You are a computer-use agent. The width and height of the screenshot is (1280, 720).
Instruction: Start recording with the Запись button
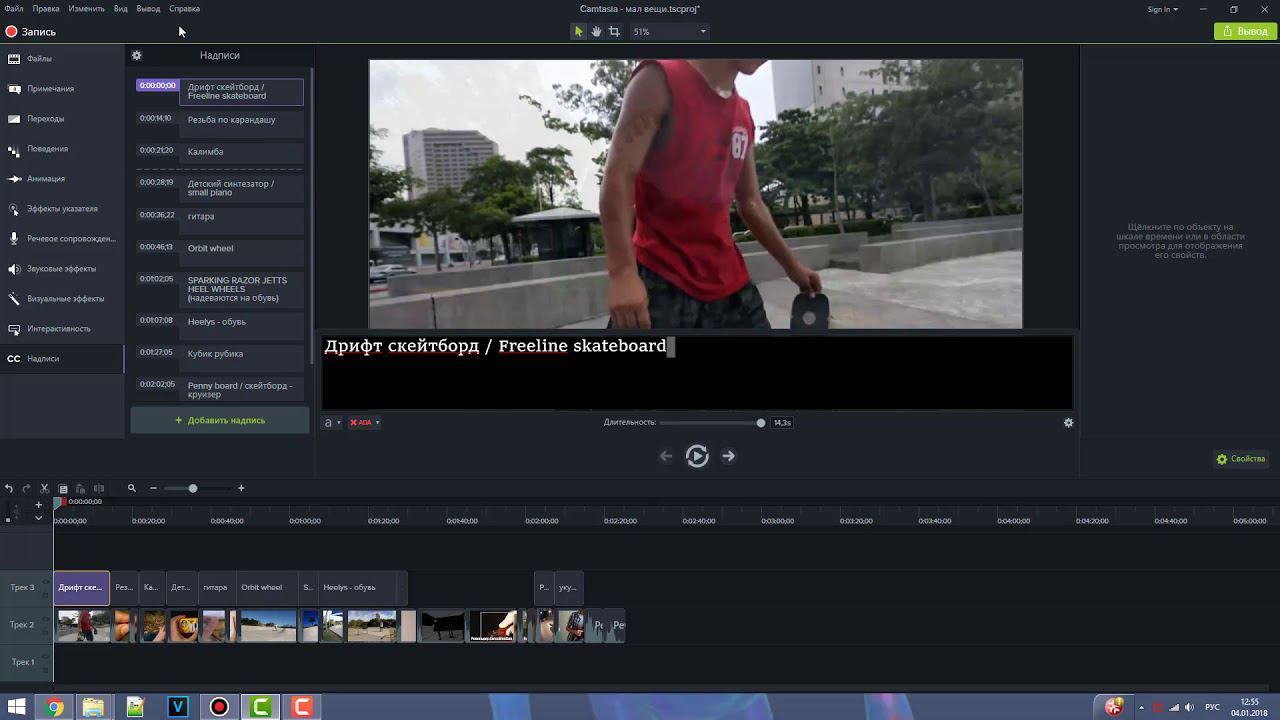pos(30,32)
